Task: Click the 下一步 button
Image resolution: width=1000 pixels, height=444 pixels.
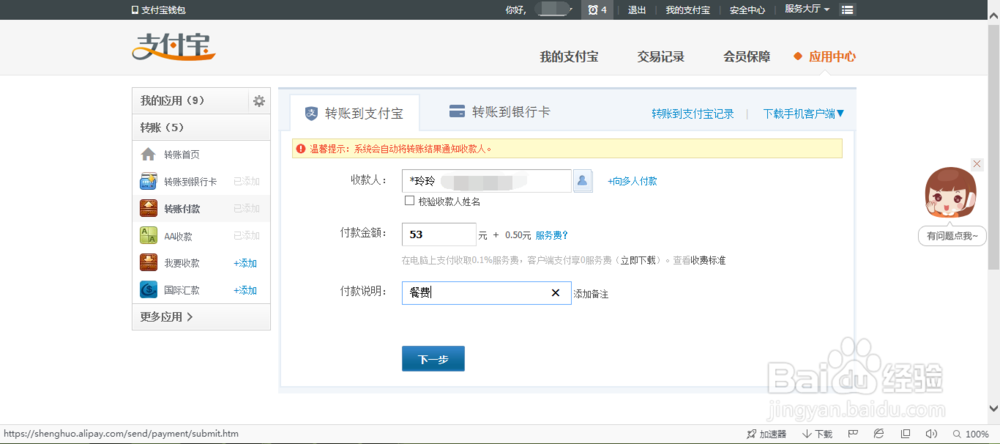Action: pyautogui.click(x=433, y=359)
